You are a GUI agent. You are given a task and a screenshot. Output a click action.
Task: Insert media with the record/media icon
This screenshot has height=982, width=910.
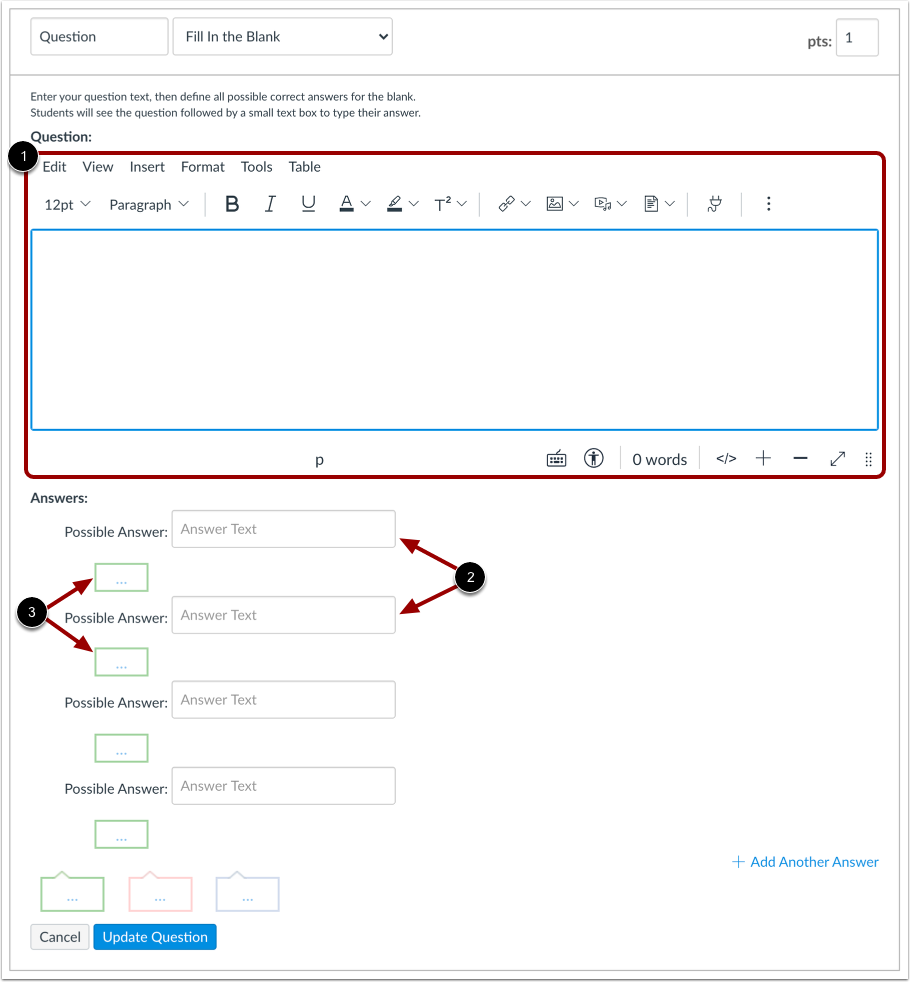pyautogui.click(x=605, y=203)
